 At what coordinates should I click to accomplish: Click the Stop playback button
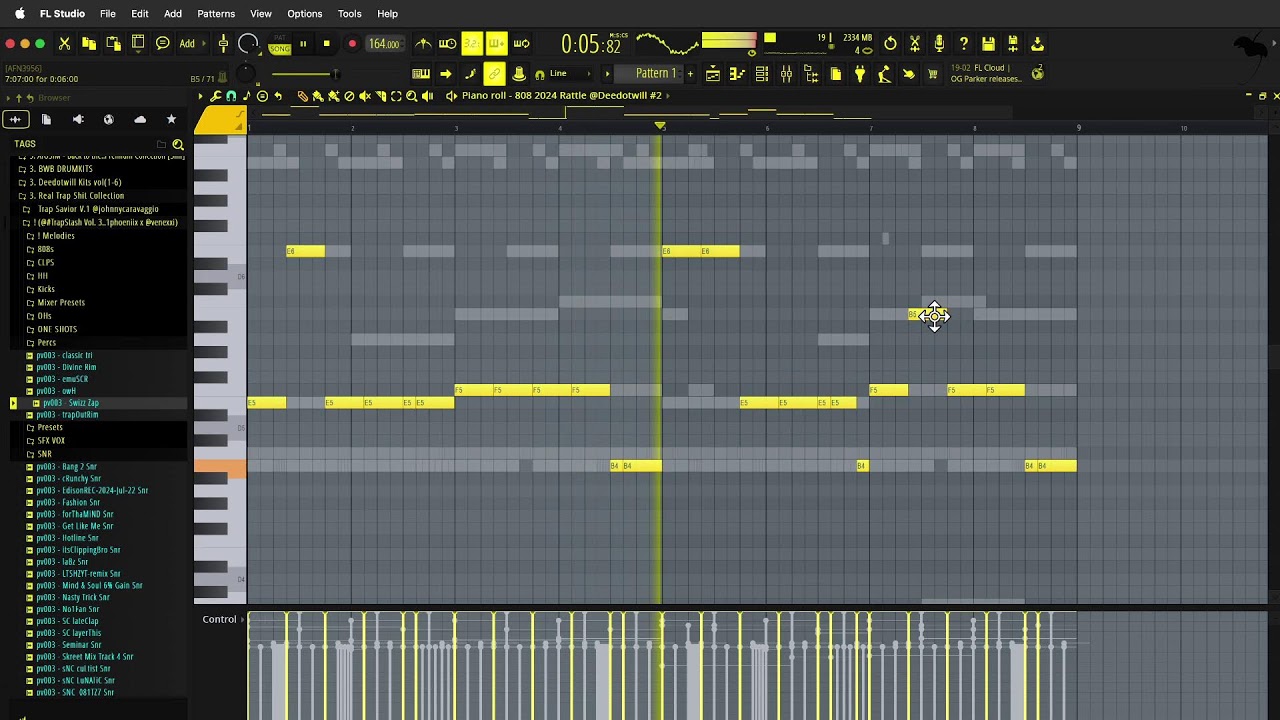327,44
